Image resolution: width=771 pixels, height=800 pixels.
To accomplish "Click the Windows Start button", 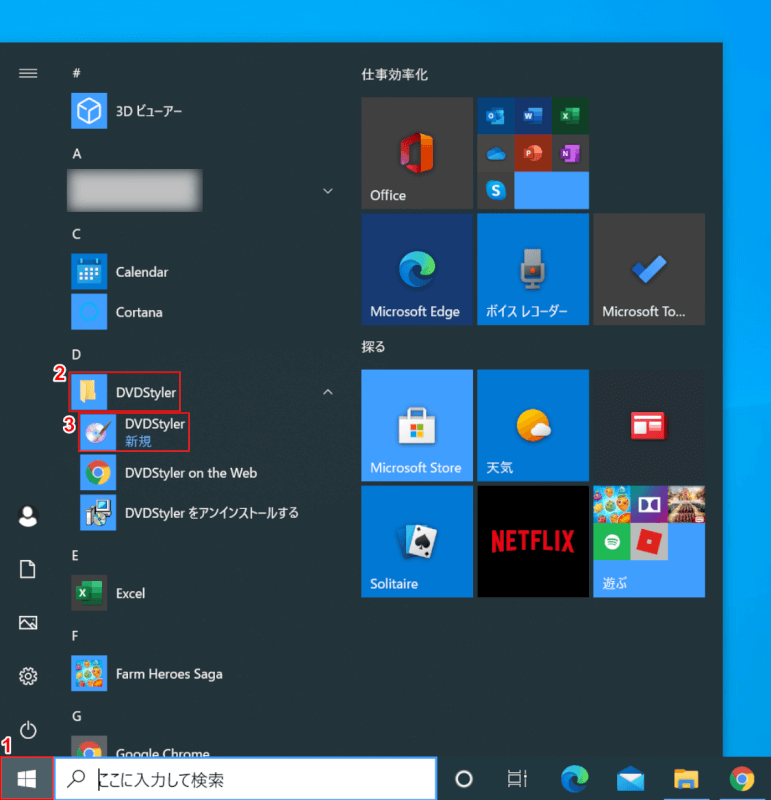I will [27, 779].
